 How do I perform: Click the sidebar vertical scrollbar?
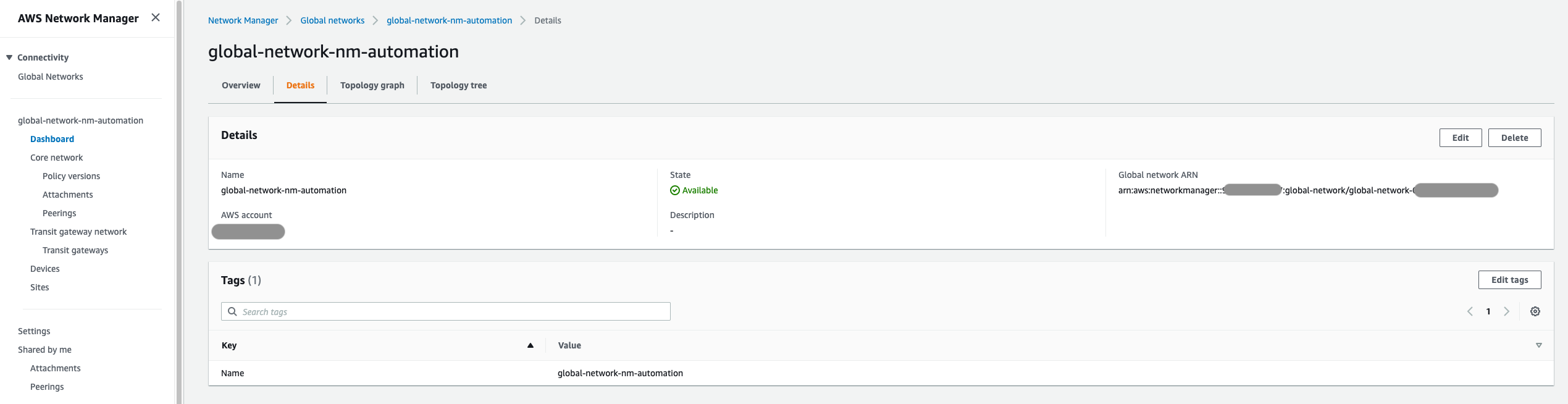(x=179, y=202)
